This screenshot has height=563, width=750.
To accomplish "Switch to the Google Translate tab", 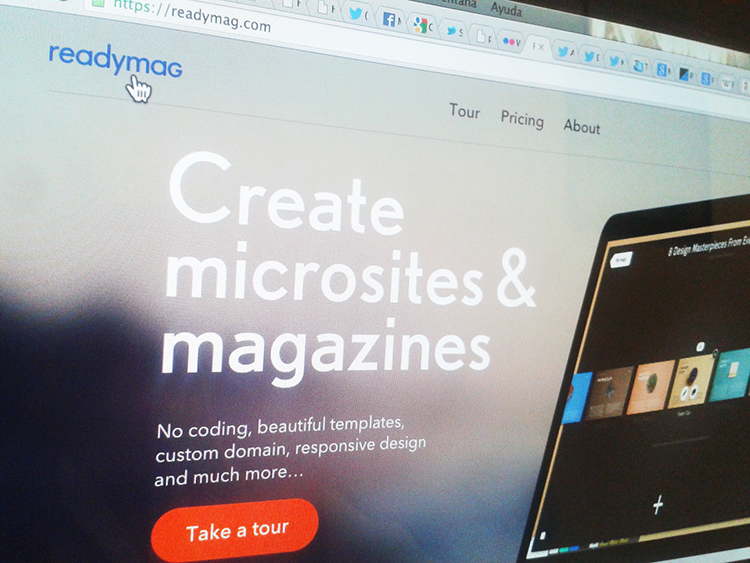I will (x=640, y=66).
